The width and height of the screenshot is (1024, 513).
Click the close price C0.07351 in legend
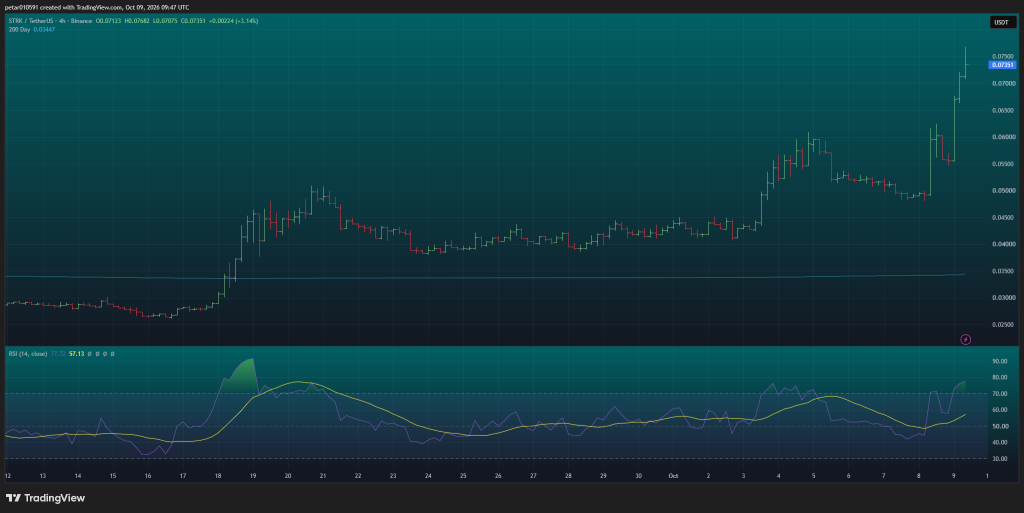193,21
